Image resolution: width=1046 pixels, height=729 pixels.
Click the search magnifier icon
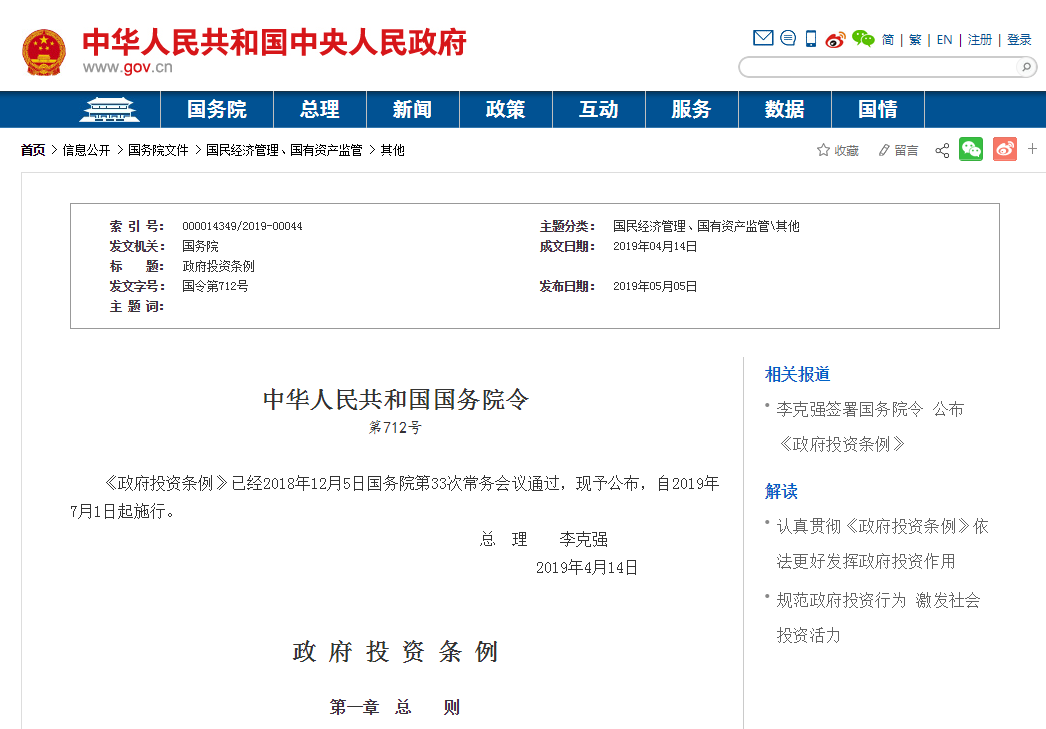point(1027,67)
